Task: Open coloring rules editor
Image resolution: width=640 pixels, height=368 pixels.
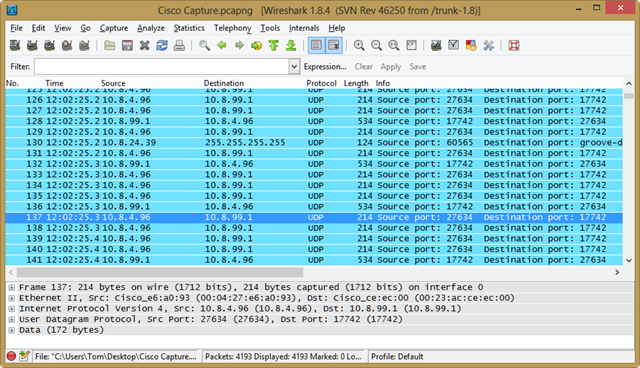Action: point(471,45)
